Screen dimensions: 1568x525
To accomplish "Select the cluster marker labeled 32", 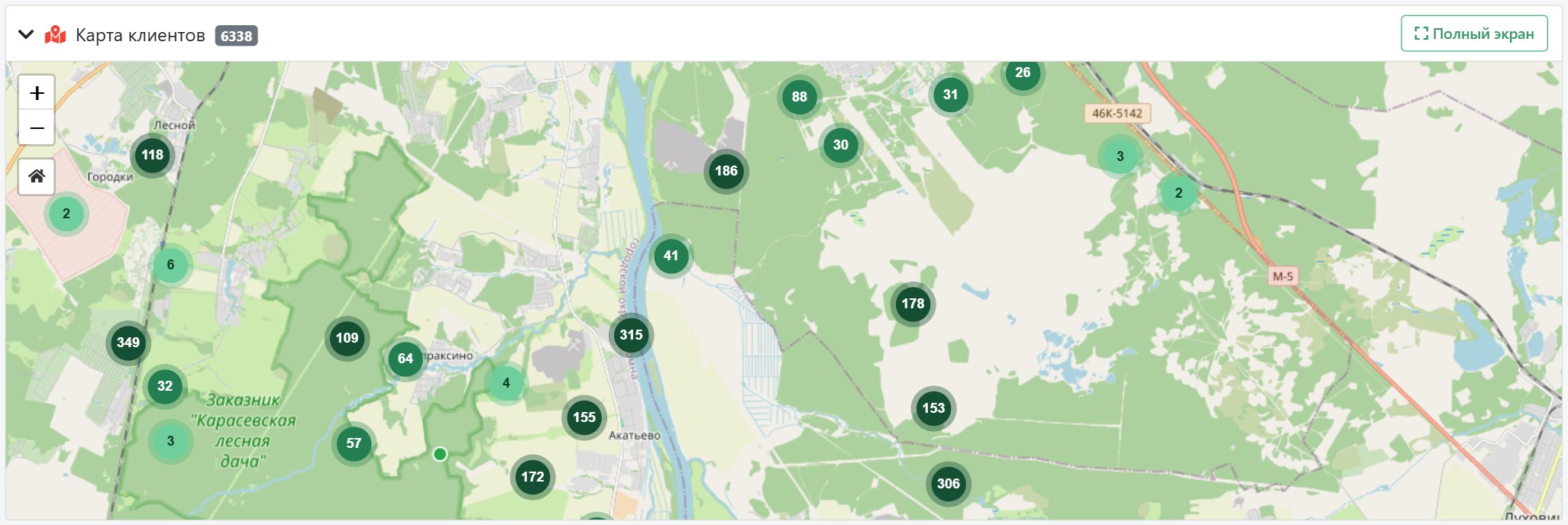I will pyautogui.click(x=165, y=386).
